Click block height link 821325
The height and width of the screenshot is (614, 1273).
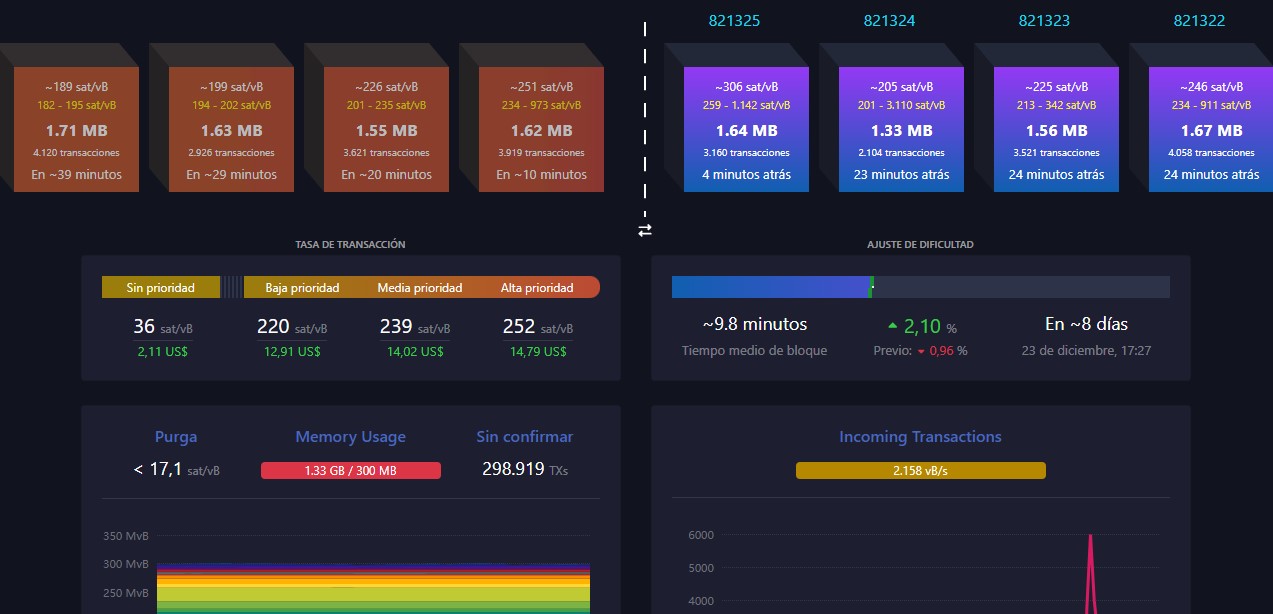(734, 20)
